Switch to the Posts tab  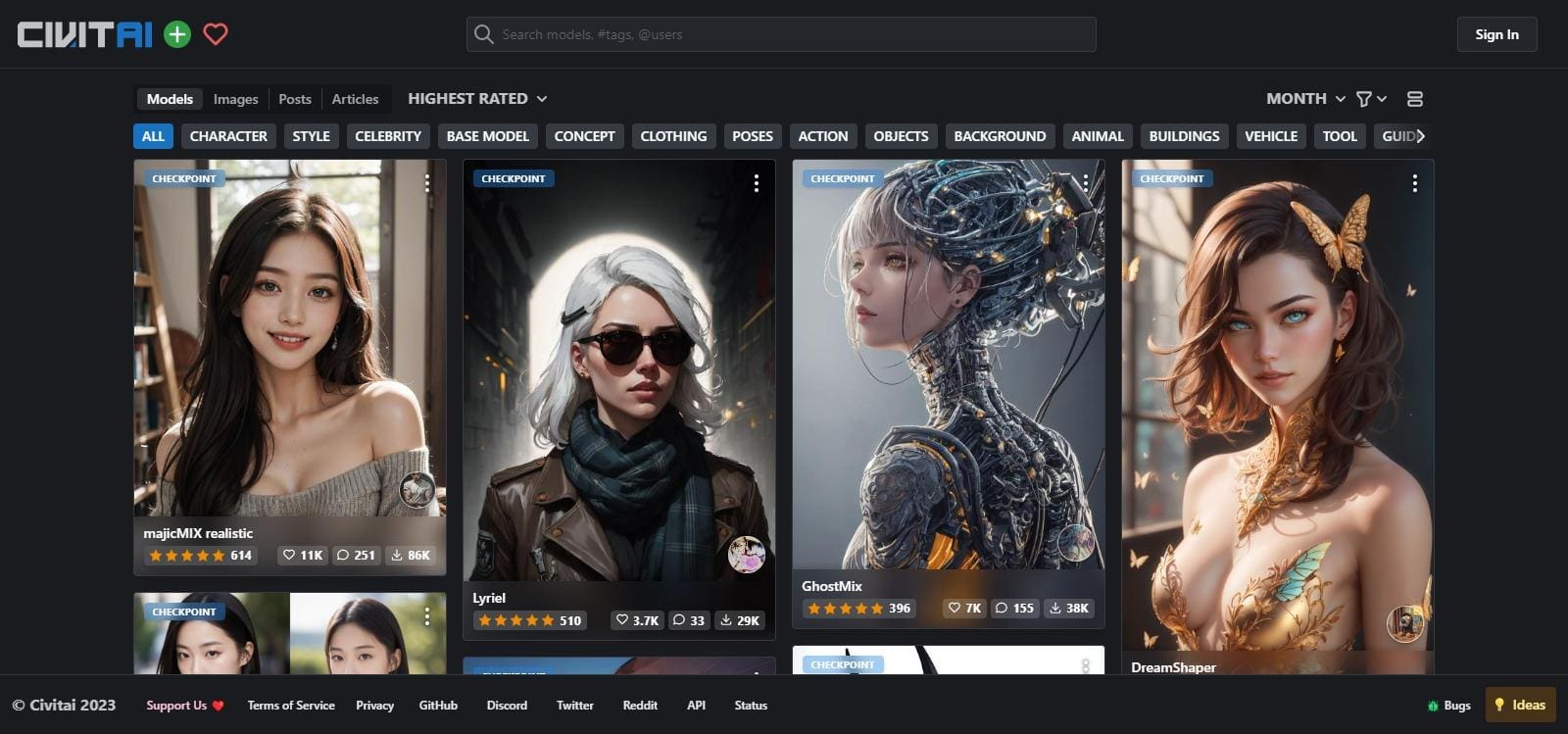pyautogui.click(x=295, y=99)
